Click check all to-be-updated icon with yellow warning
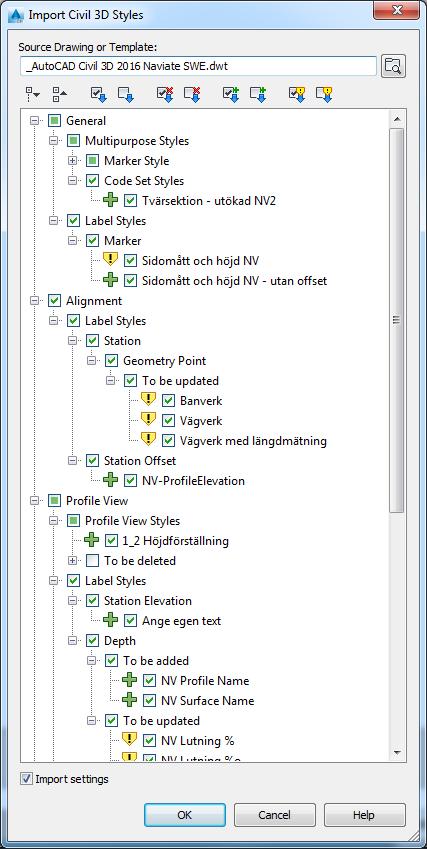Image resolution: width=427 pixels, height=849 pixels. 297,94
